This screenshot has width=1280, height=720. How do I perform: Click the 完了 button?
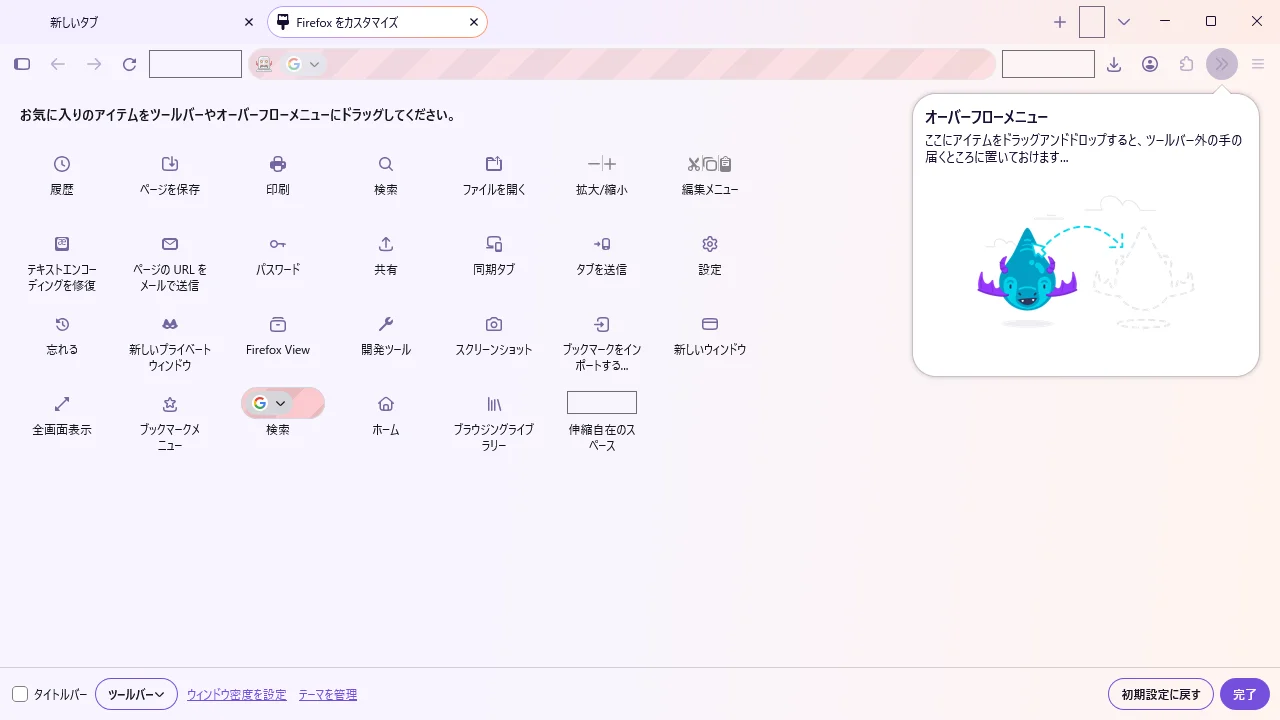click(x=1245, y=694)
